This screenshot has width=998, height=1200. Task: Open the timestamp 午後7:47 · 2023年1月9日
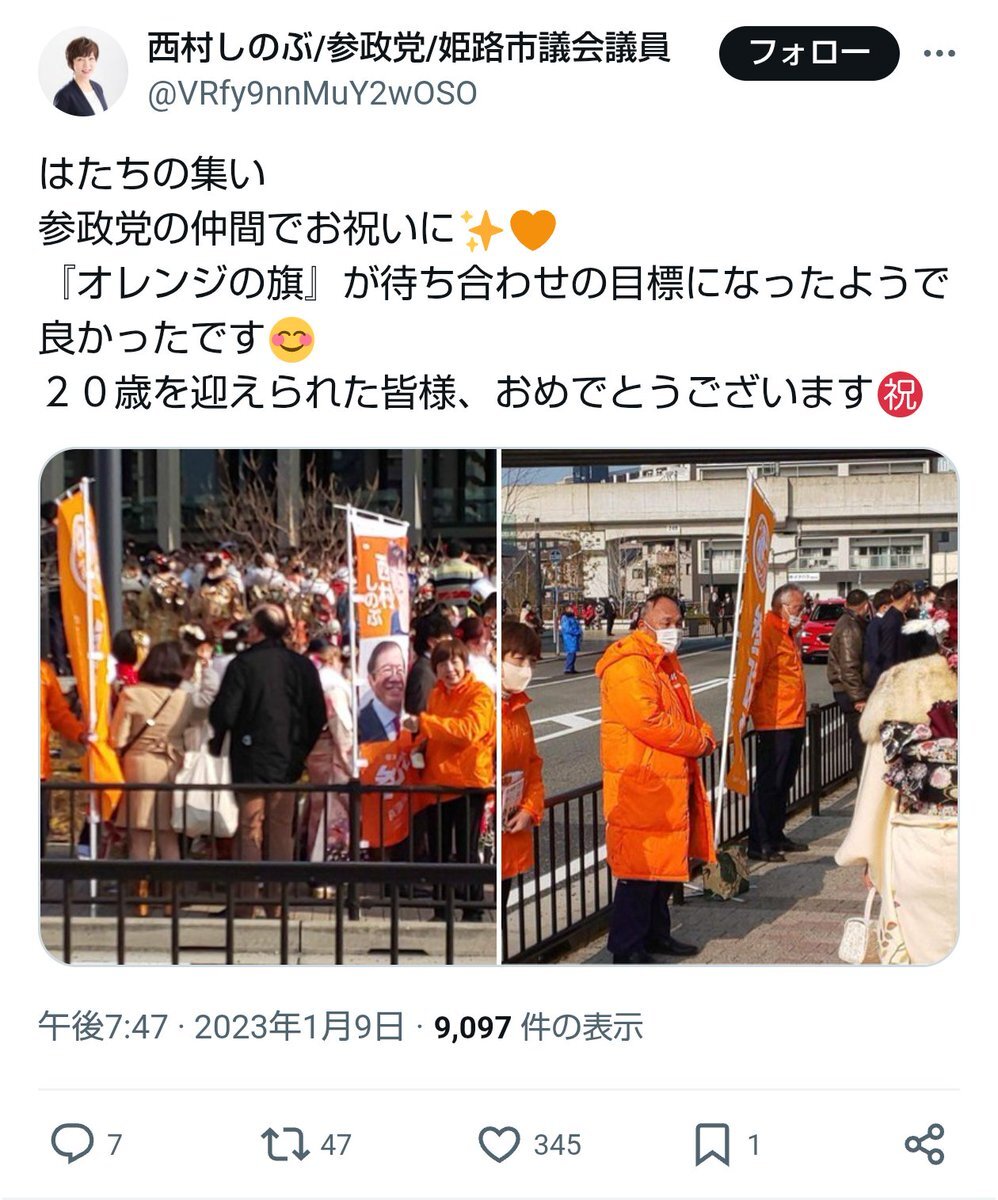tap(222, 1026)
